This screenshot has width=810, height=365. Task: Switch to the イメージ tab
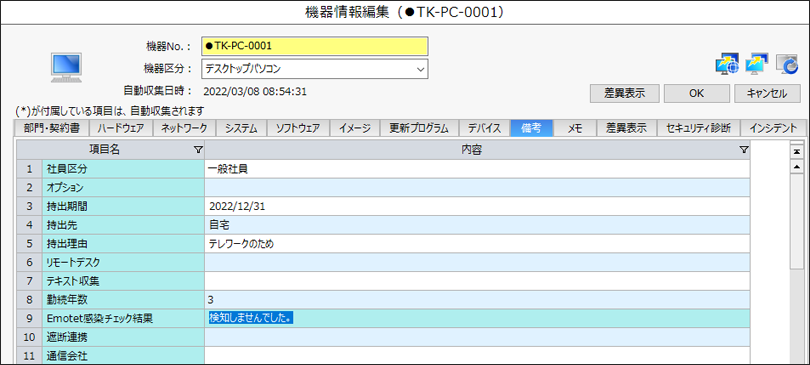click(x=354, y=128)
